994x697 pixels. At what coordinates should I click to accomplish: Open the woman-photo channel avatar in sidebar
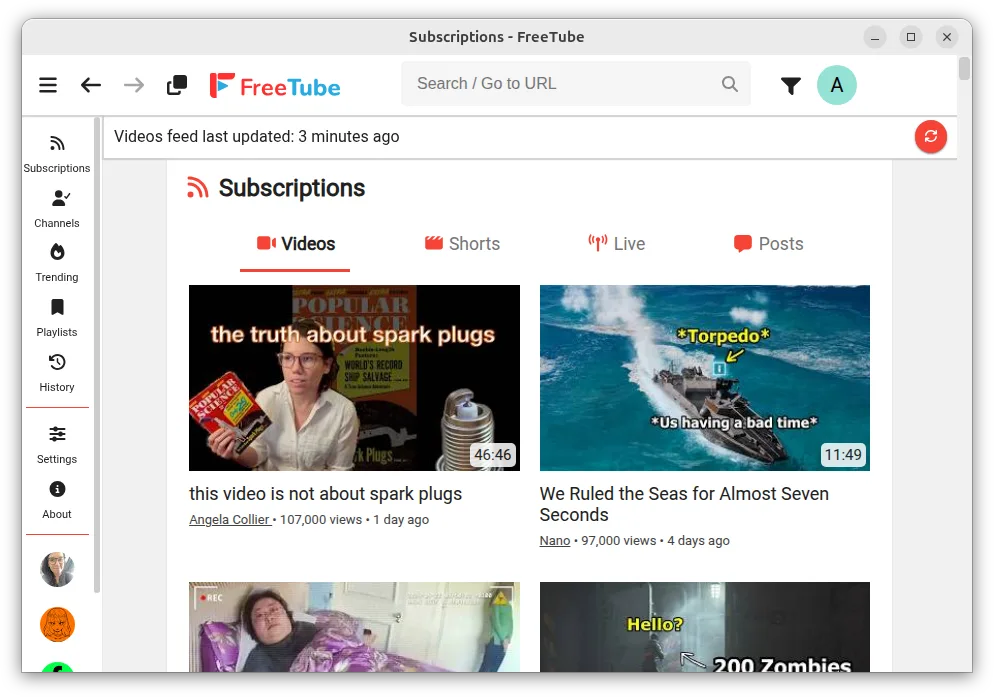pos(57,569)
